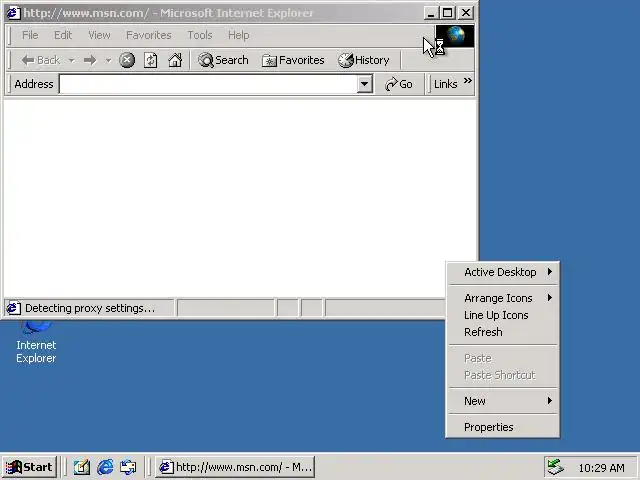This screenshot has width=640, height=480.
Task: Open Active Desktop submenu in context menu
Action: pyautogui.click(x=502, y=272)
